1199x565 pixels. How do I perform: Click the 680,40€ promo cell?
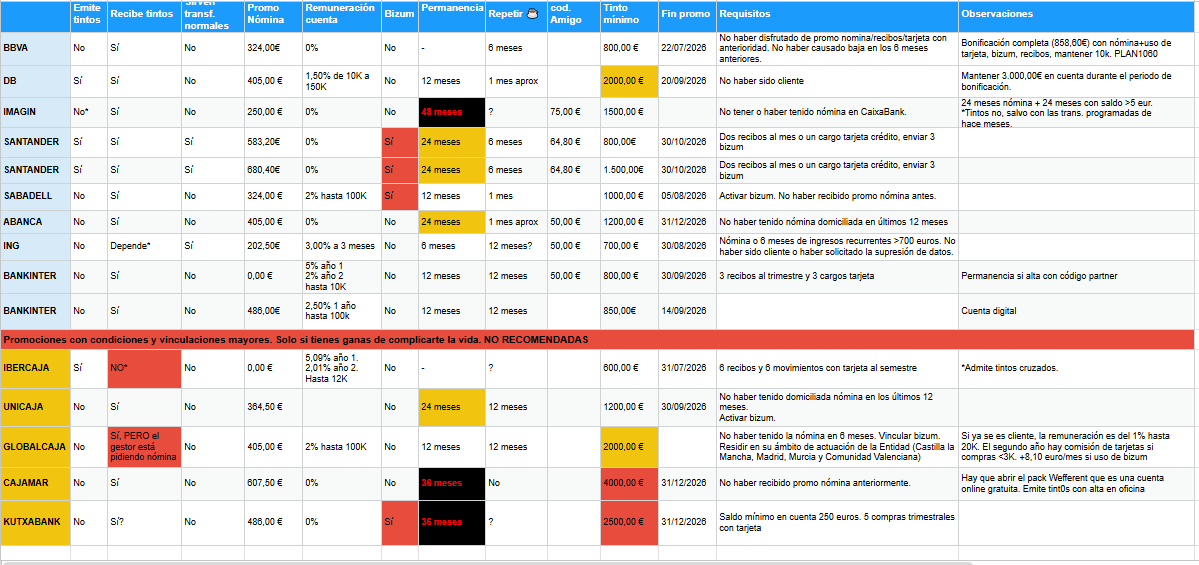point(273,170)
